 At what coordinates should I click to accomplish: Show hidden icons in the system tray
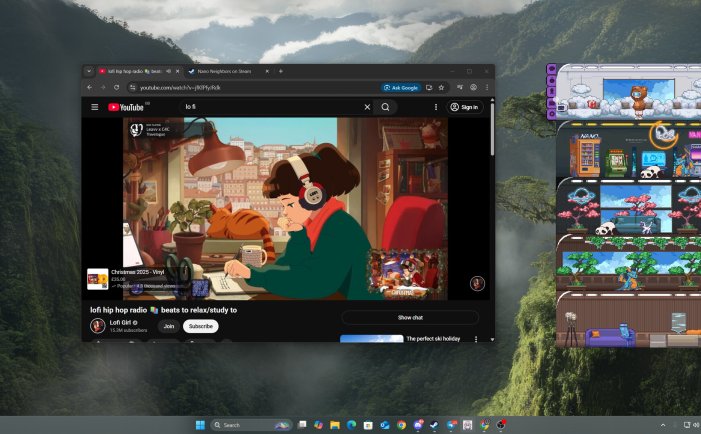point(662,425)
